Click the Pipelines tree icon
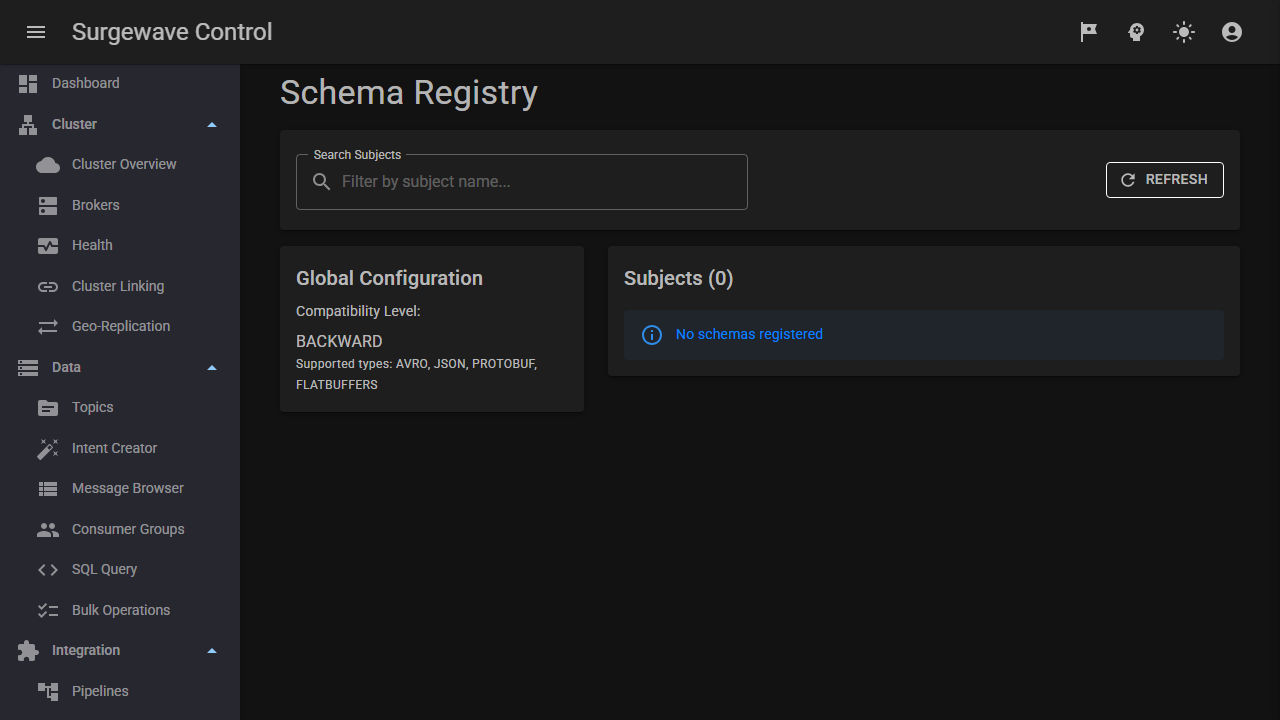This screenshot has width=1280, height=720. click(48, 692)
